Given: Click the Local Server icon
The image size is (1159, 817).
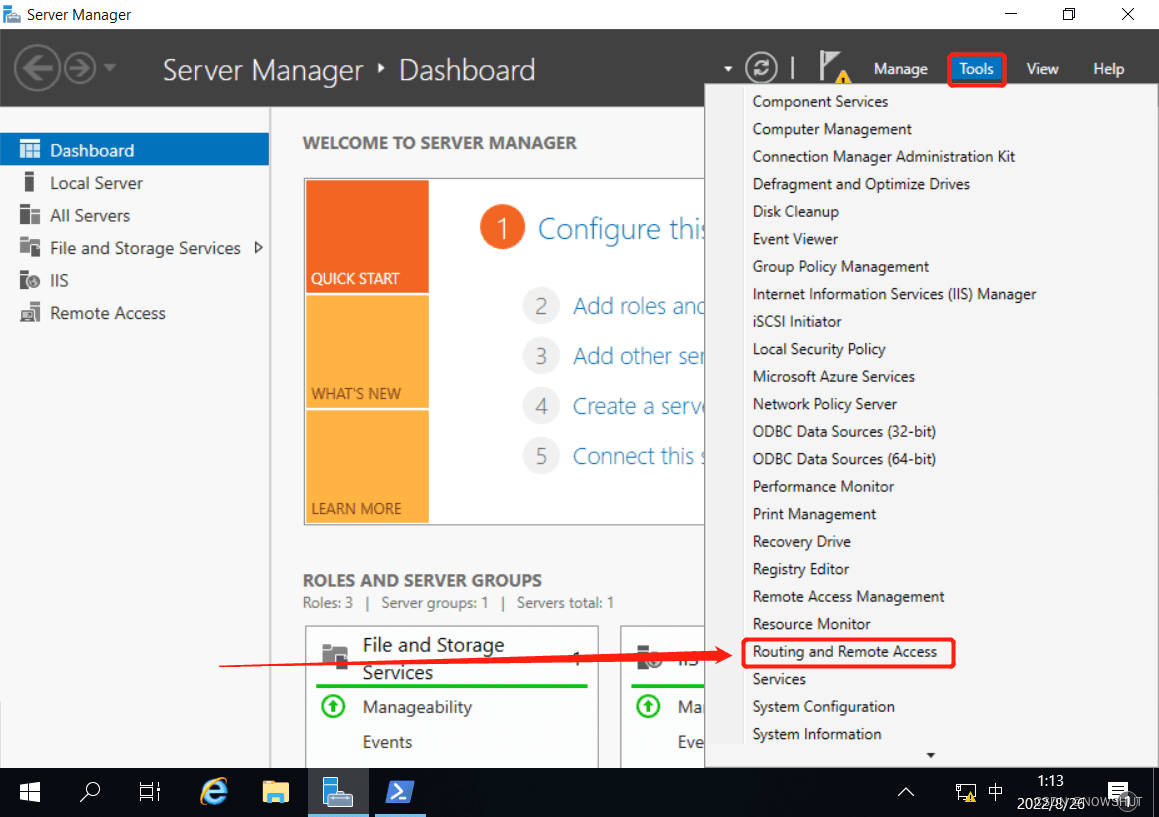Looking at the screenshot, I should pyautogui.click(x=30, y=182).
